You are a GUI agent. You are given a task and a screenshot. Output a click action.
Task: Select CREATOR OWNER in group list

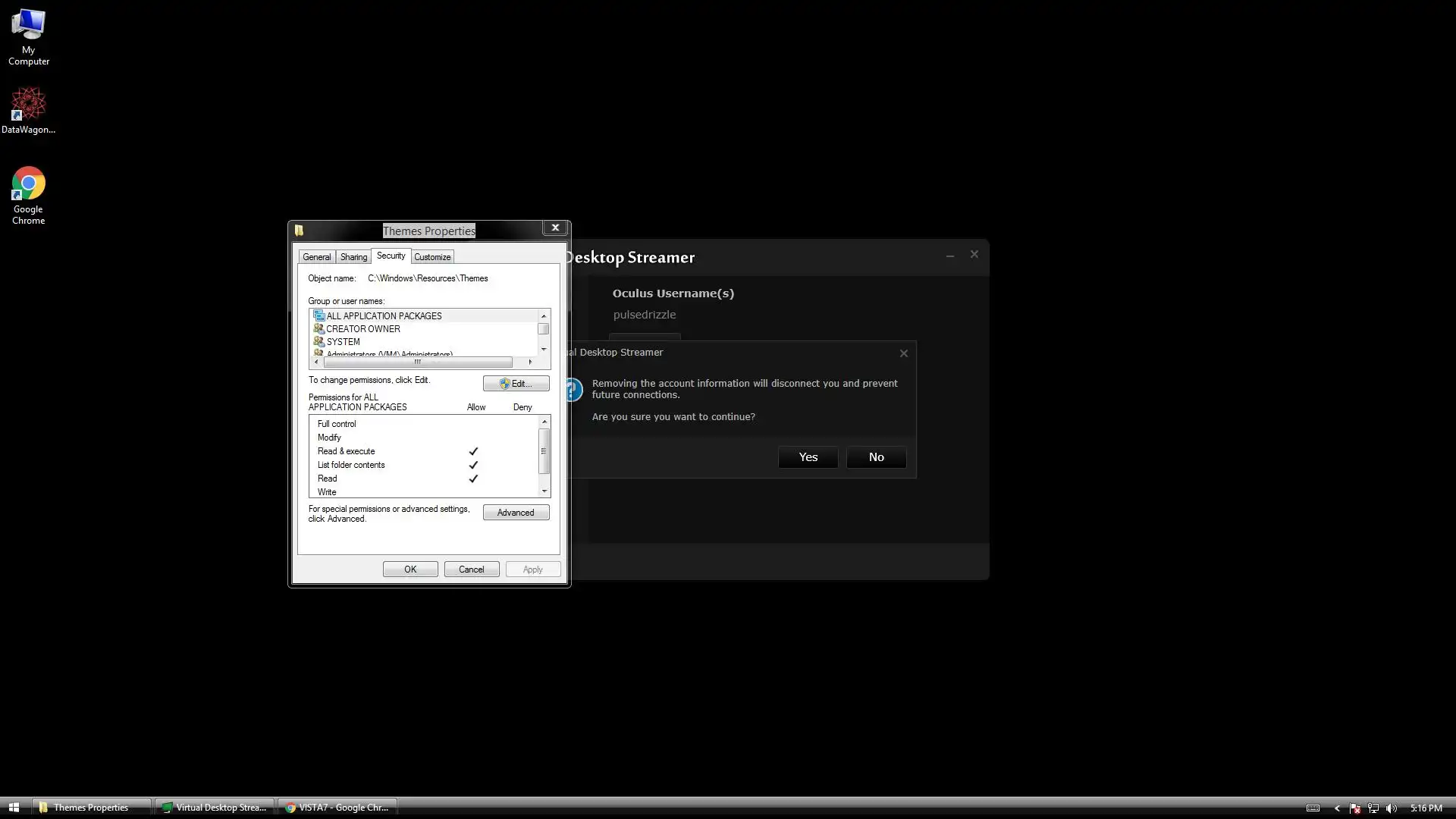(x=363, y=329)
